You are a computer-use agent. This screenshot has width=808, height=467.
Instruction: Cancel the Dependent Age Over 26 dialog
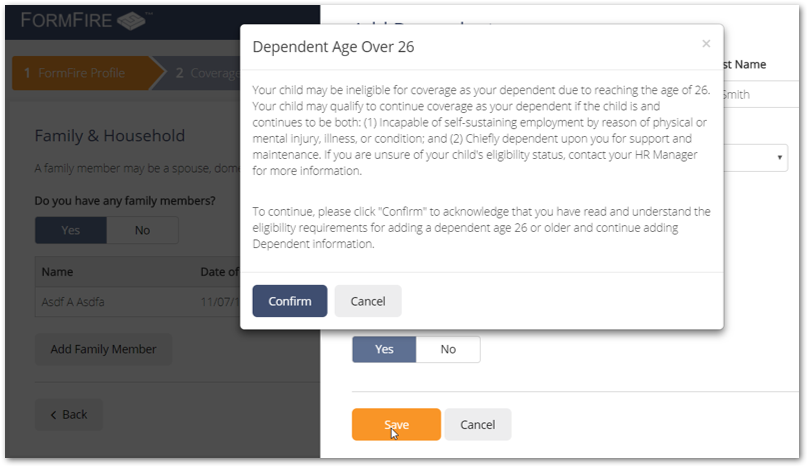pos(368,301)
